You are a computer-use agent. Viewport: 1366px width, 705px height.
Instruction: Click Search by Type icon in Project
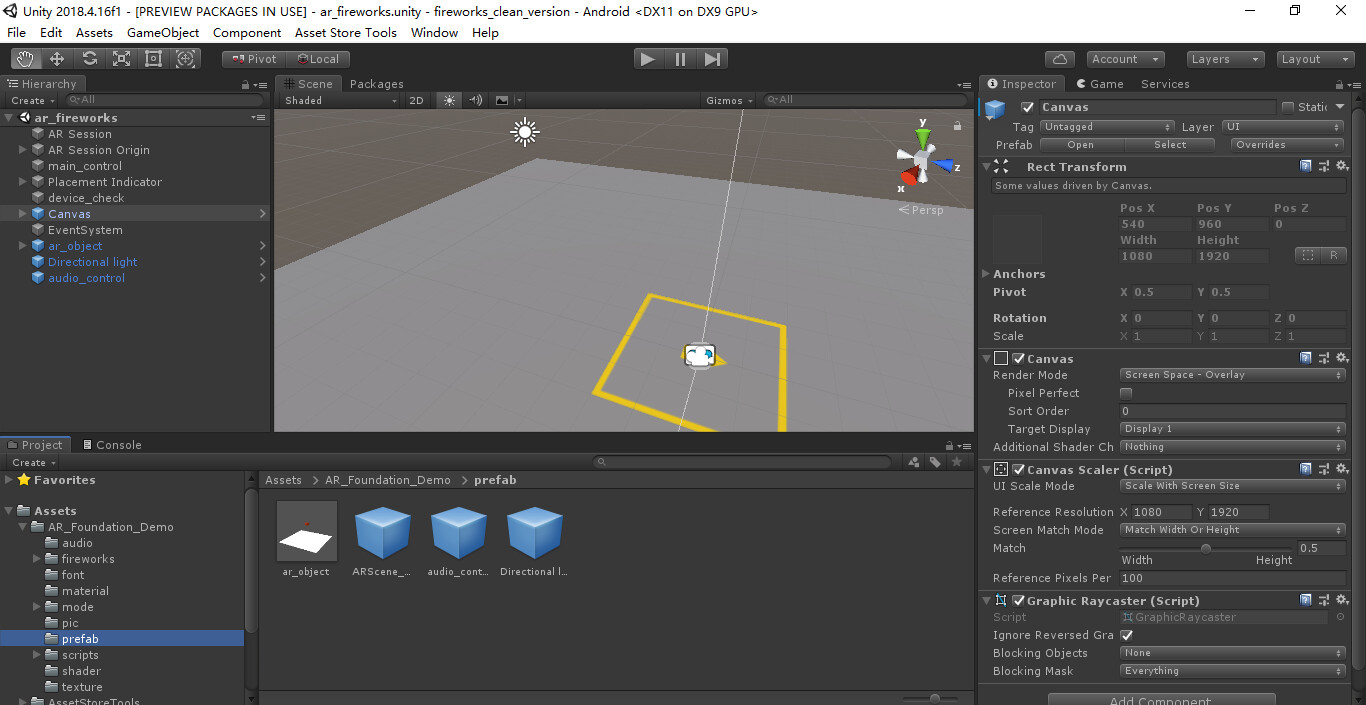(914, 462)
